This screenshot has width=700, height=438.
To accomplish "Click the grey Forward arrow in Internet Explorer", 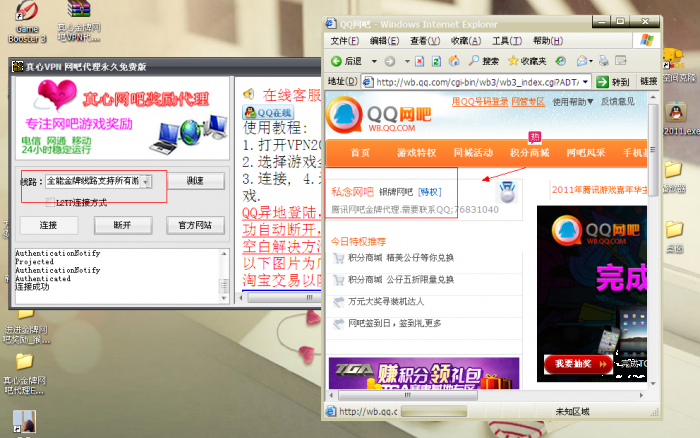I will pos(390,61).
